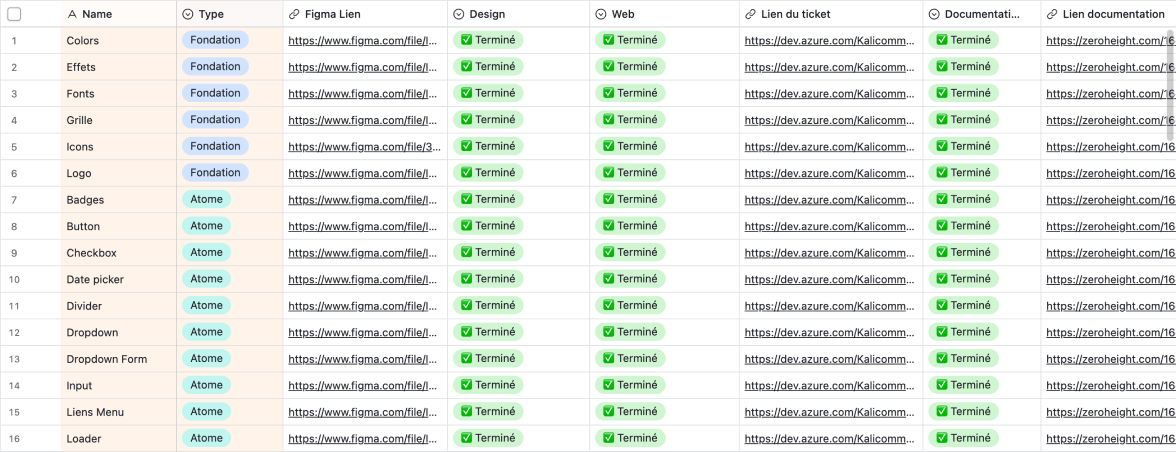Select the Liens Menu name cell

[x=118, y=412]
